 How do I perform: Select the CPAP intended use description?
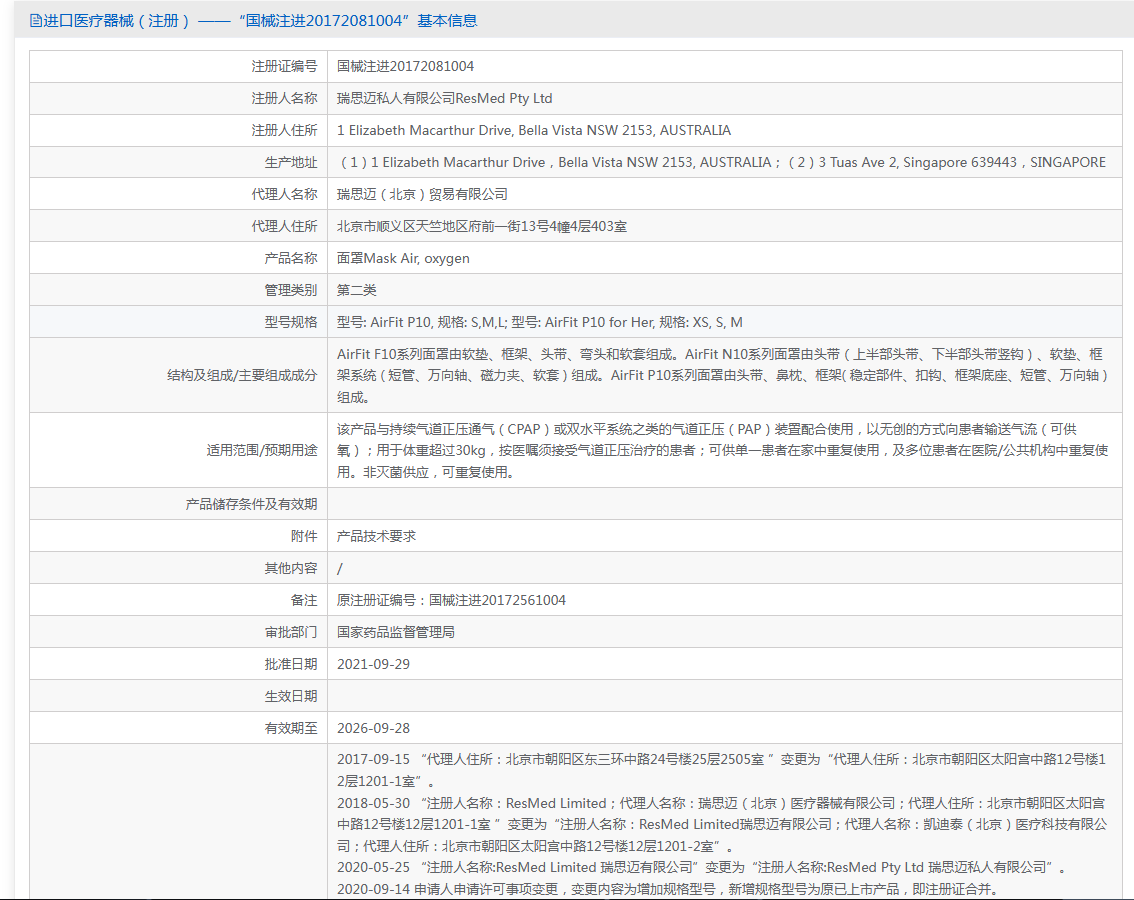722,450
